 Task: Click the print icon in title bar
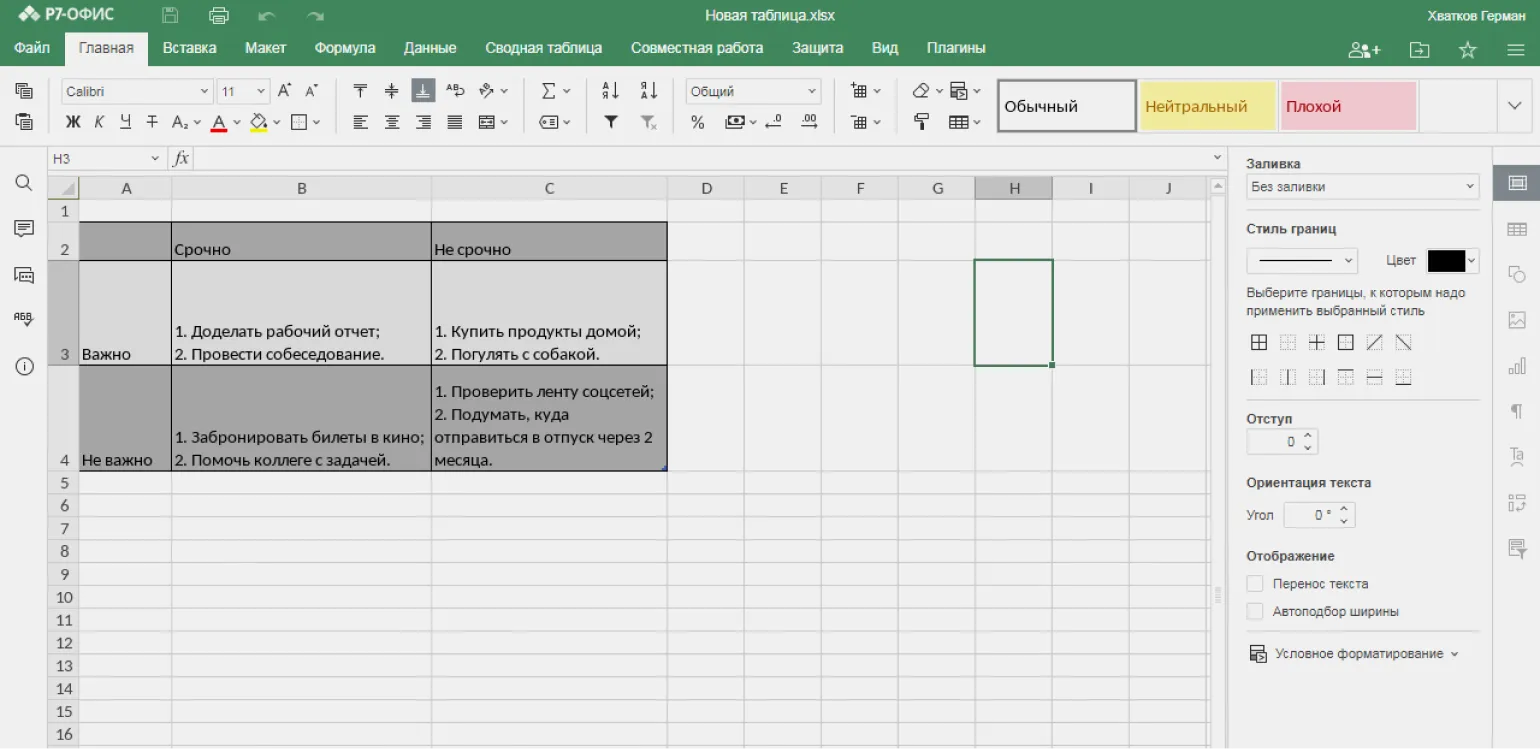click(218, 15)
